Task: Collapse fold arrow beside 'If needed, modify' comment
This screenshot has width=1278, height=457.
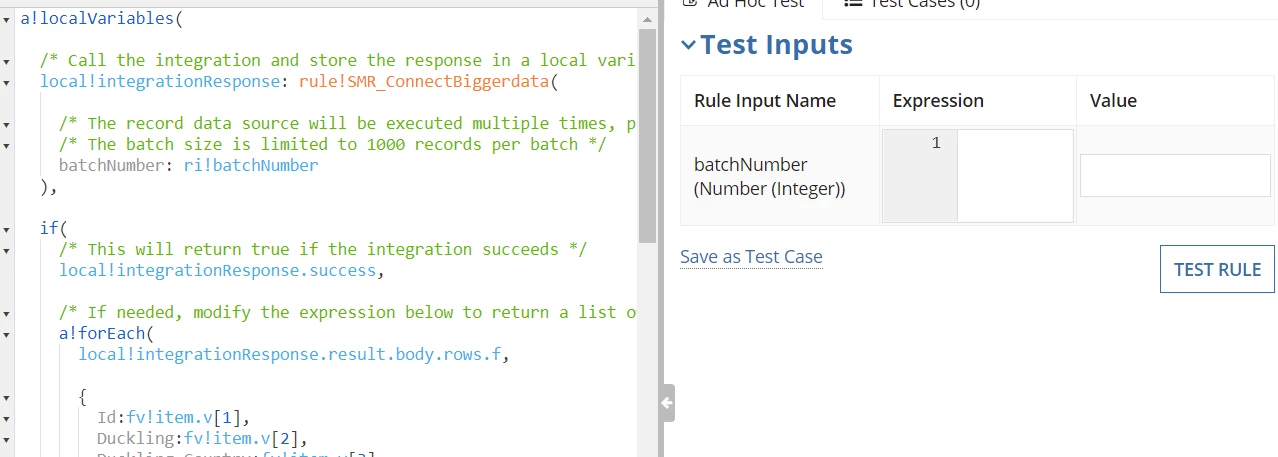Action: click(x=7, y=313)
